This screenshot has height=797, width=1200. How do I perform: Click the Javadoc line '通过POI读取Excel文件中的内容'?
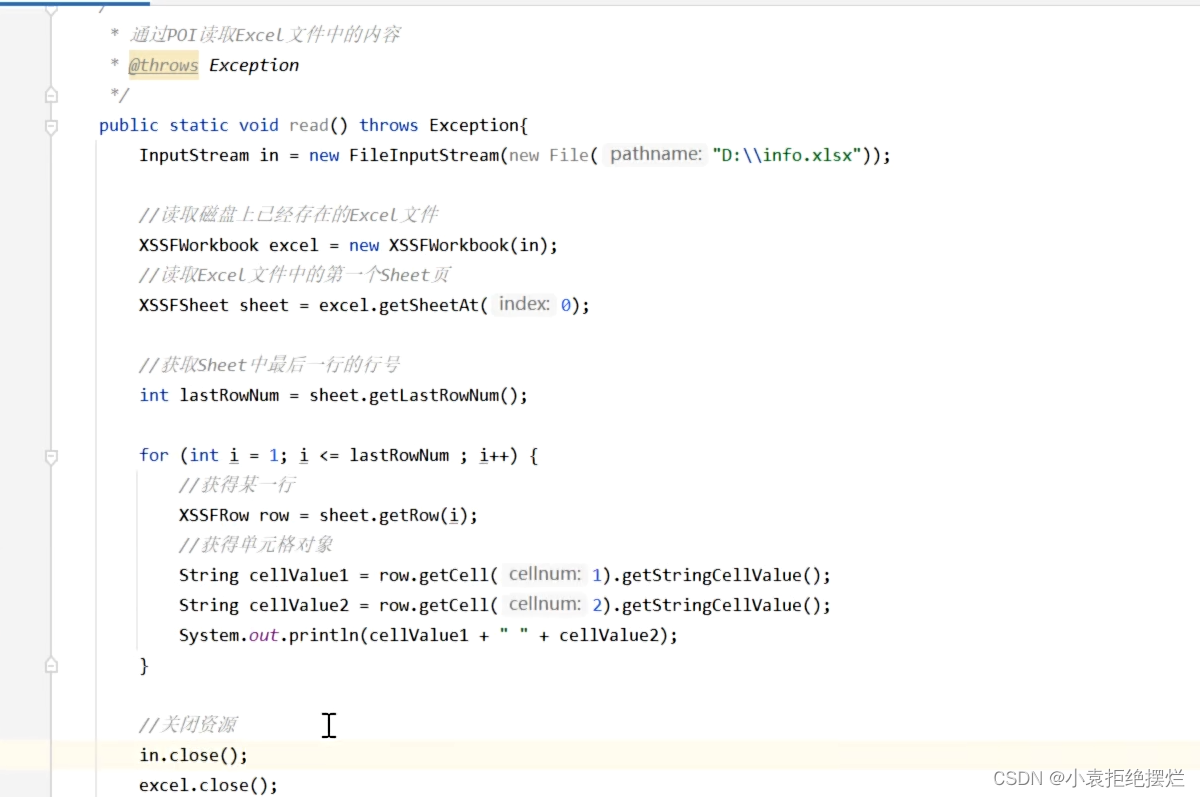tap(264, 35)
